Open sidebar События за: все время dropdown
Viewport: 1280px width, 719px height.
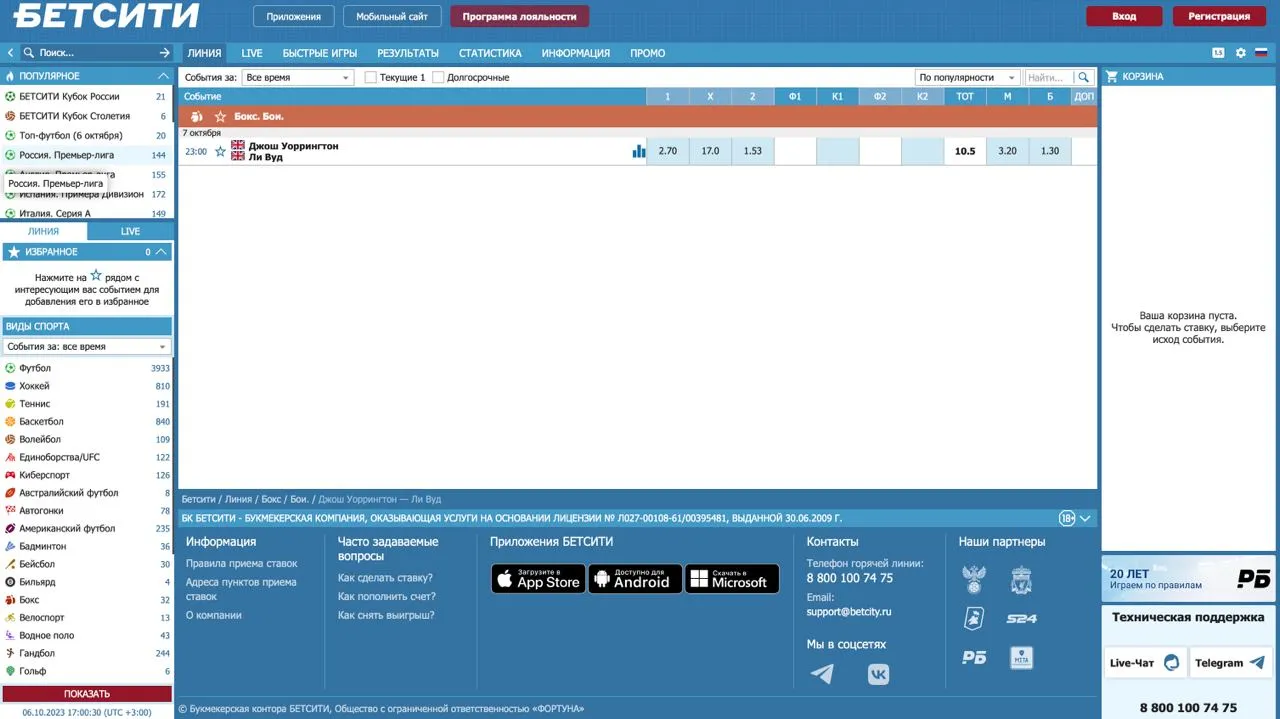pos(87,346)
